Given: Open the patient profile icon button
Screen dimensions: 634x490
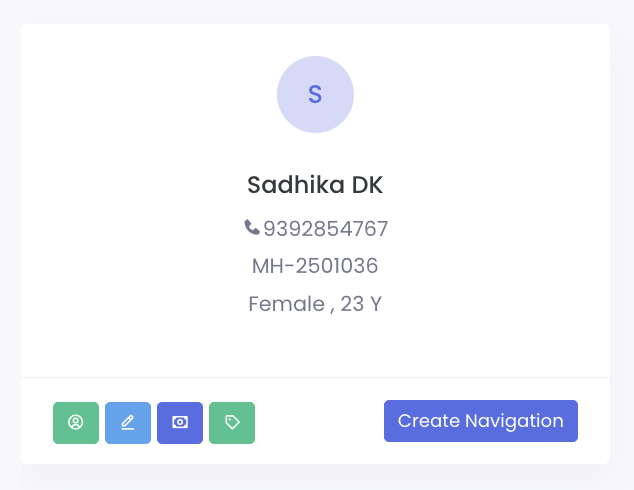Looking at the screenshot, I should coord(76,422).
